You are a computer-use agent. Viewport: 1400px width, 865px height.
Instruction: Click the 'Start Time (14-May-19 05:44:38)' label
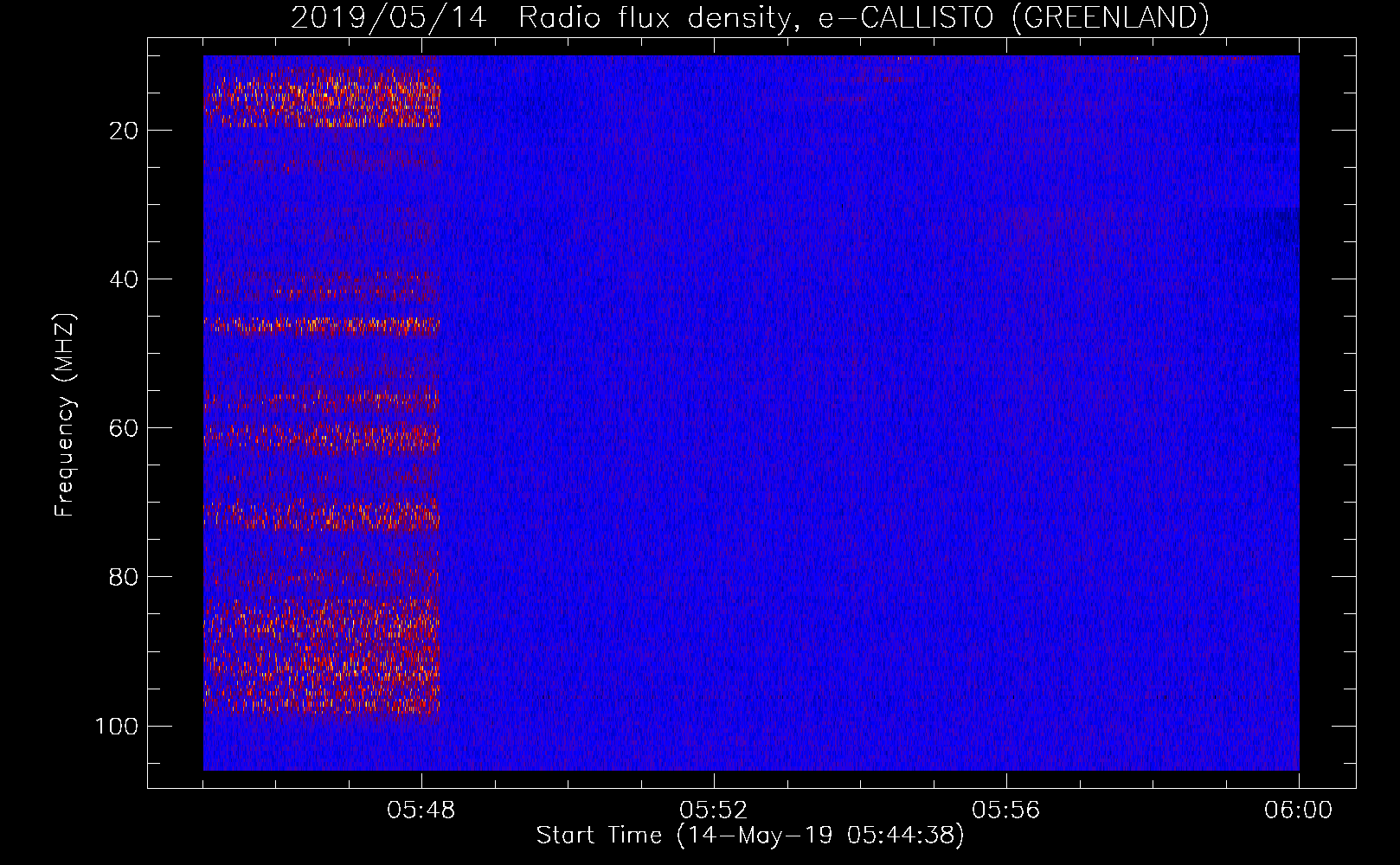(x=750, y=836)
